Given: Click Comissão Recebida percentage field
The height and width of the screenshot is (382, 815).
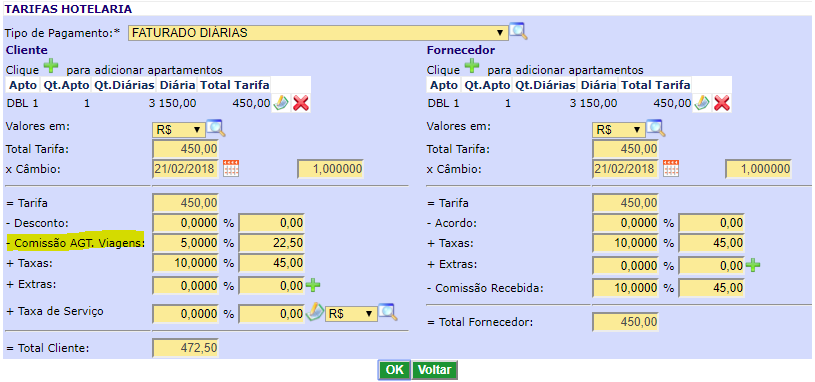Looking at the screenshot, I should [x=625, y=287].
